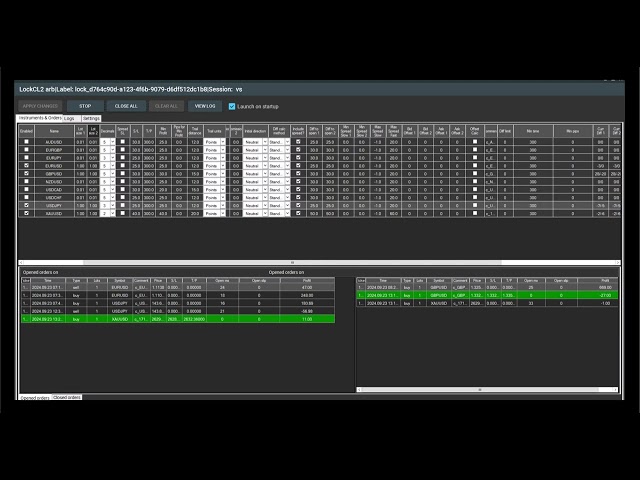The height and width of the screenshot is (480, 640).
Task: Click the CLEAR ALL button
Action: coord(166,106)
